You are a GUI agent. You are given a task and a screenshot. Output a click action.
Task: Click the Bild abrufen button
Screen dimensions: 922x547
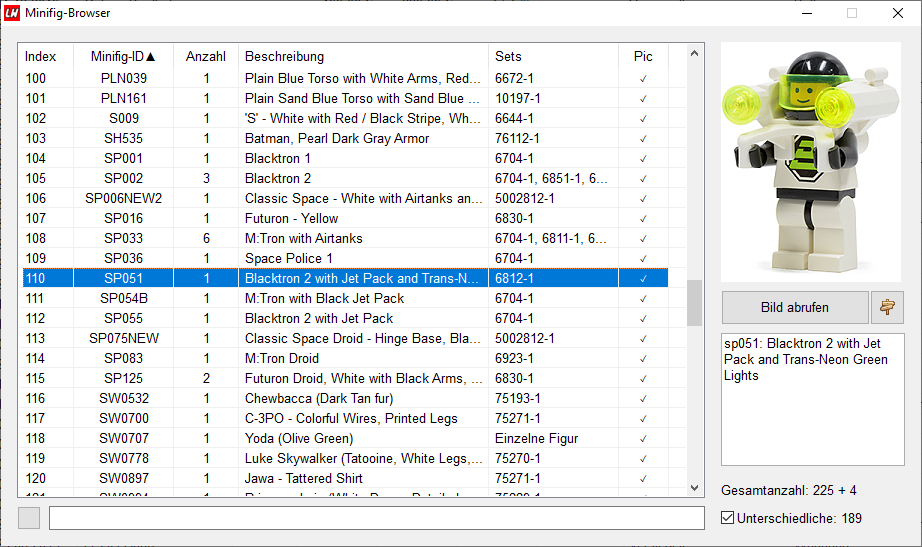(x=795, y=307)
